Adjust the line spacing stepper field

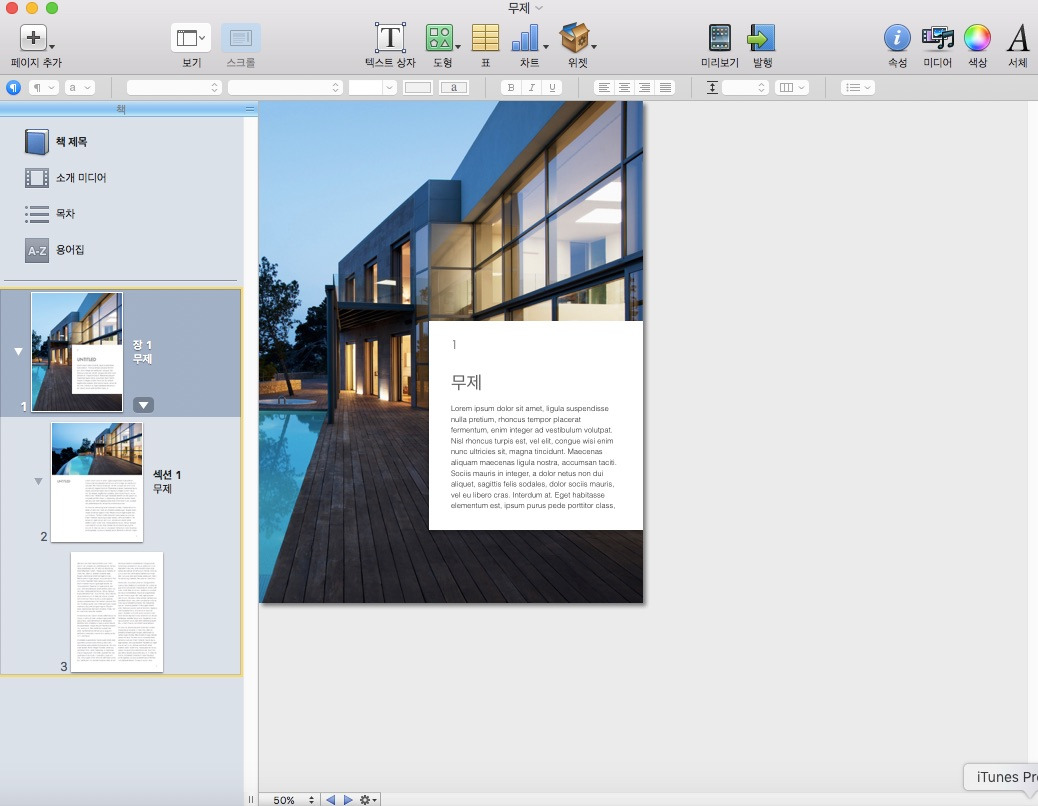tap(745, 87)
